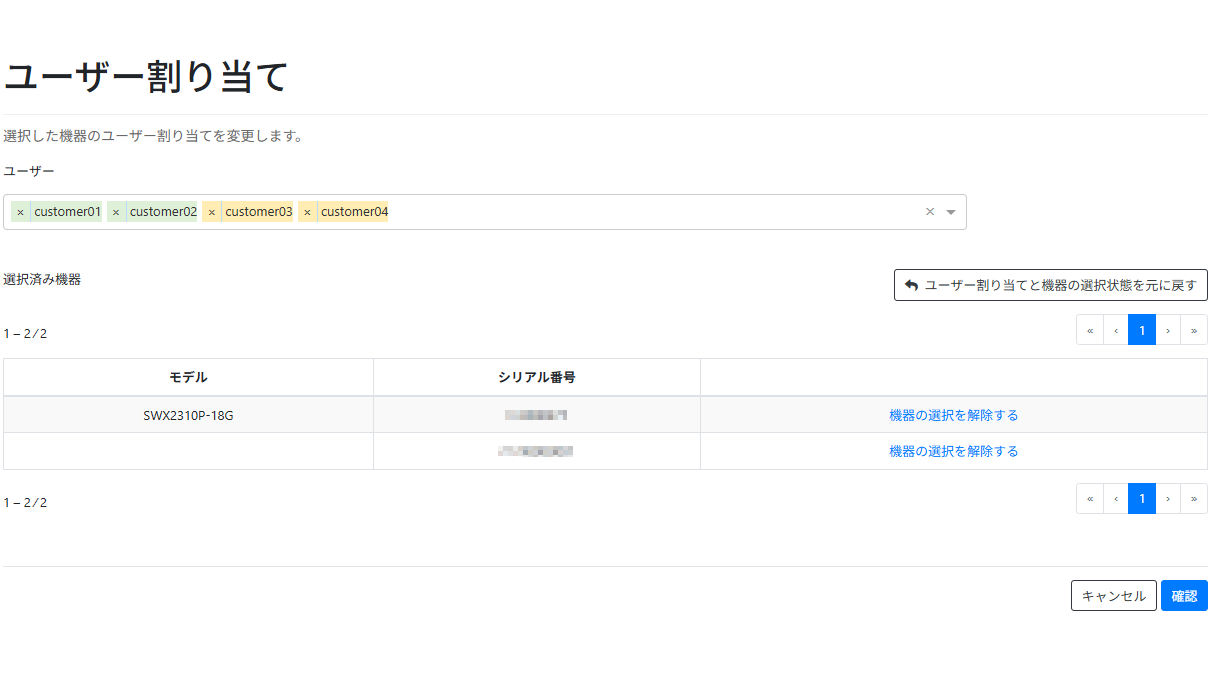Click 機器の選択を解除する on the second row
The height and width of the screenshot is (680, 1220).
[x=951, y=450]
